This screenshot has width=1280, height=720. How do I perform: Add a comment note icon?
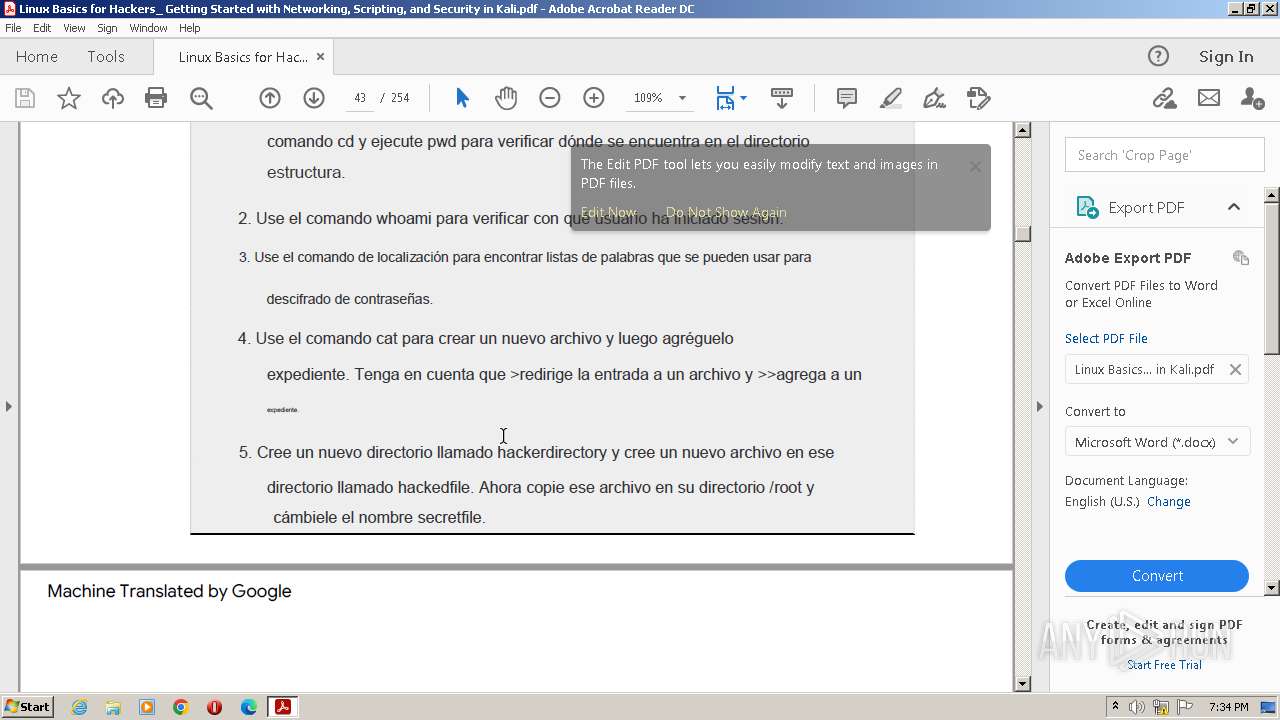click(x=847, y=98)
